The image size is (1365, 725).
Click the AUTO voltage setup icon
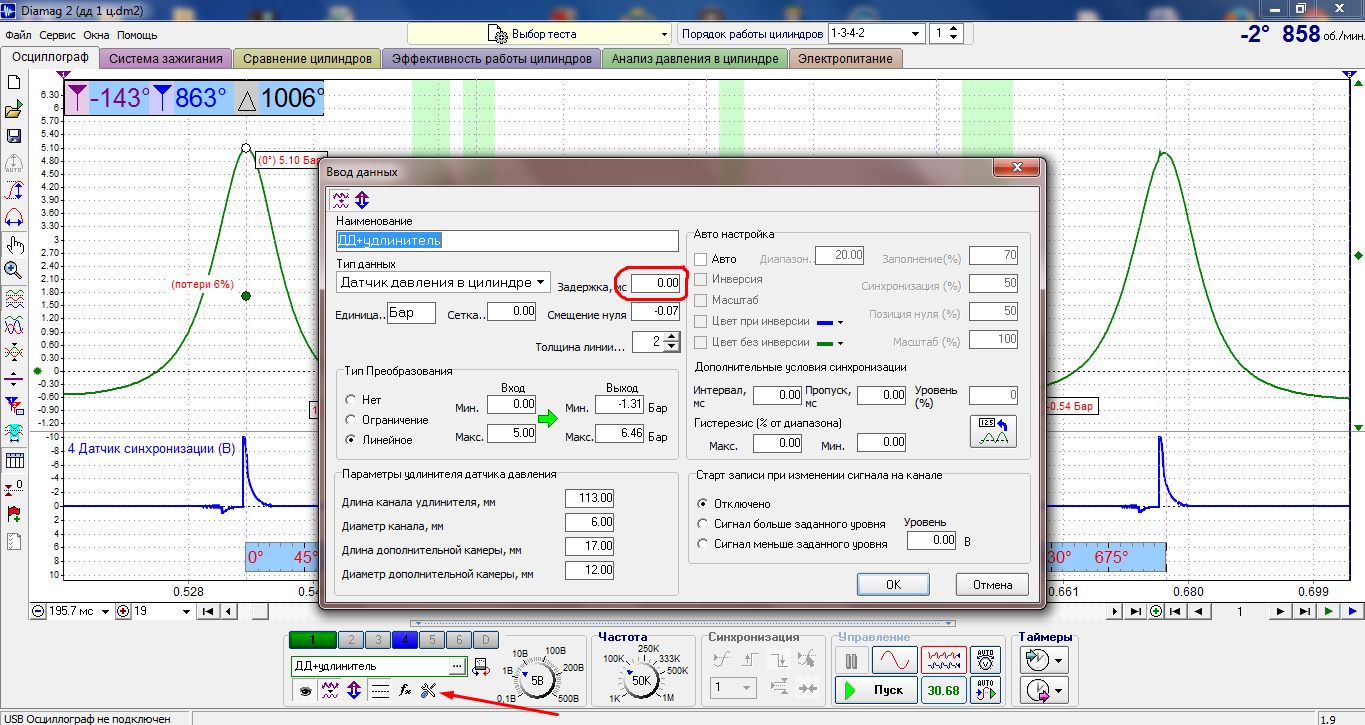[x=985, y=661]
